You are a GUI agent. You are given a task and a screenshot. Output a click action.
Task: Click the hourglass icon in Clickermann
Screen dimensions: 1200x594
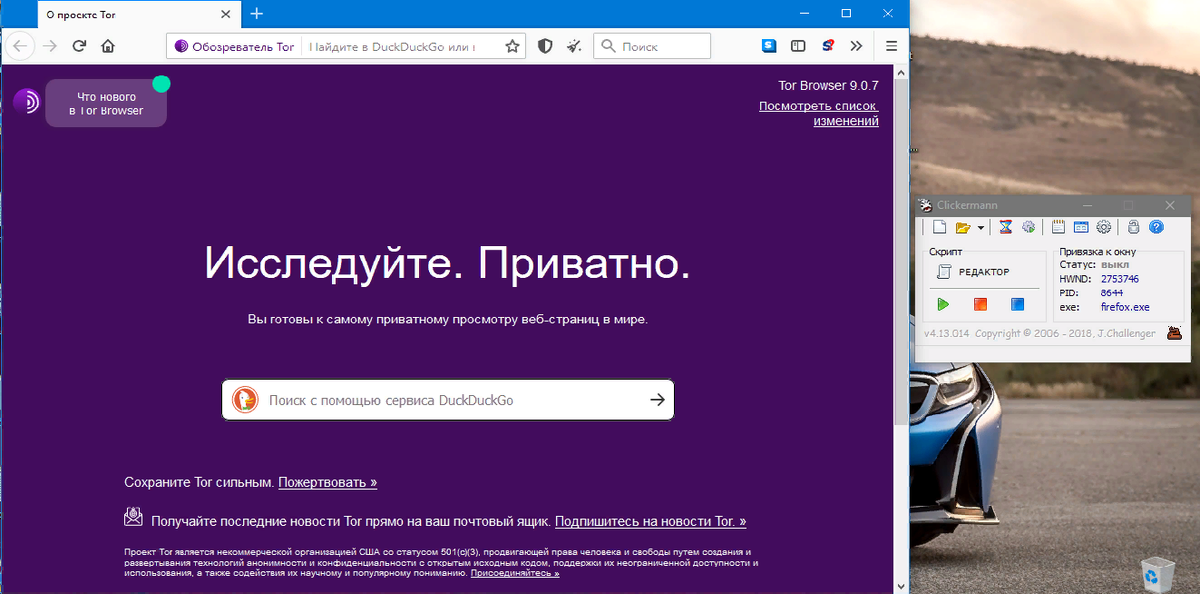click(x=1006, y=228)
